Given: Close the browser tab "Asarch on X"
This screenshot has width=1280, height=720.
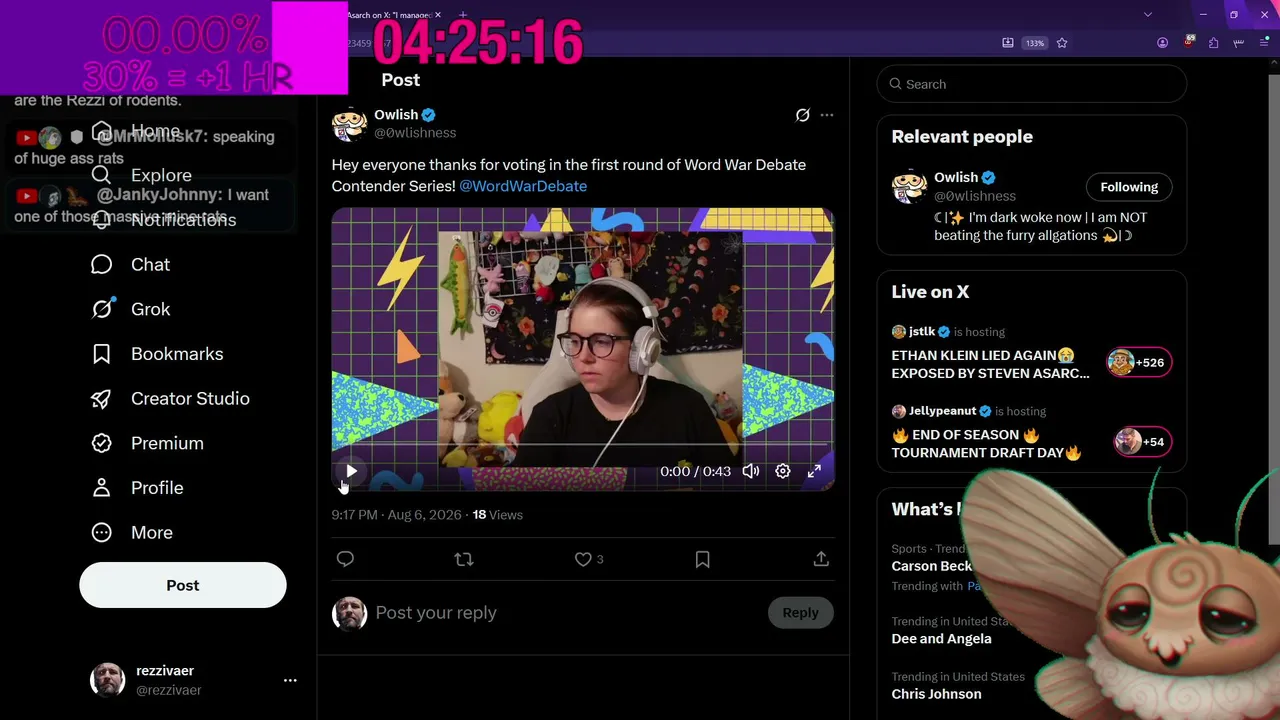Looking at the screenshot, I should coord(438,15).
